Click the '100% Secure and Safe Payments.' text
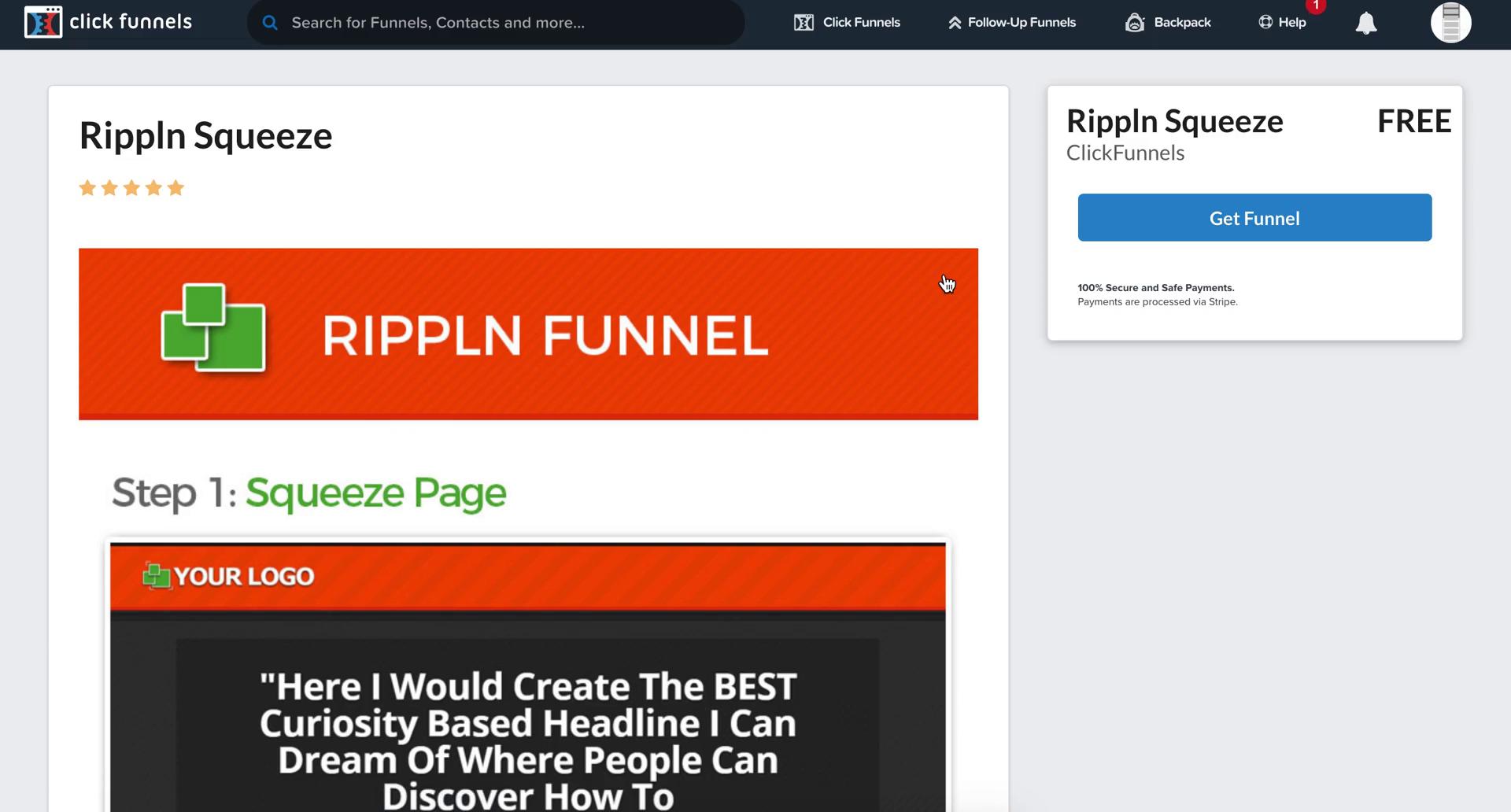The image size is (1511, 812). (x=1156, y=288)
